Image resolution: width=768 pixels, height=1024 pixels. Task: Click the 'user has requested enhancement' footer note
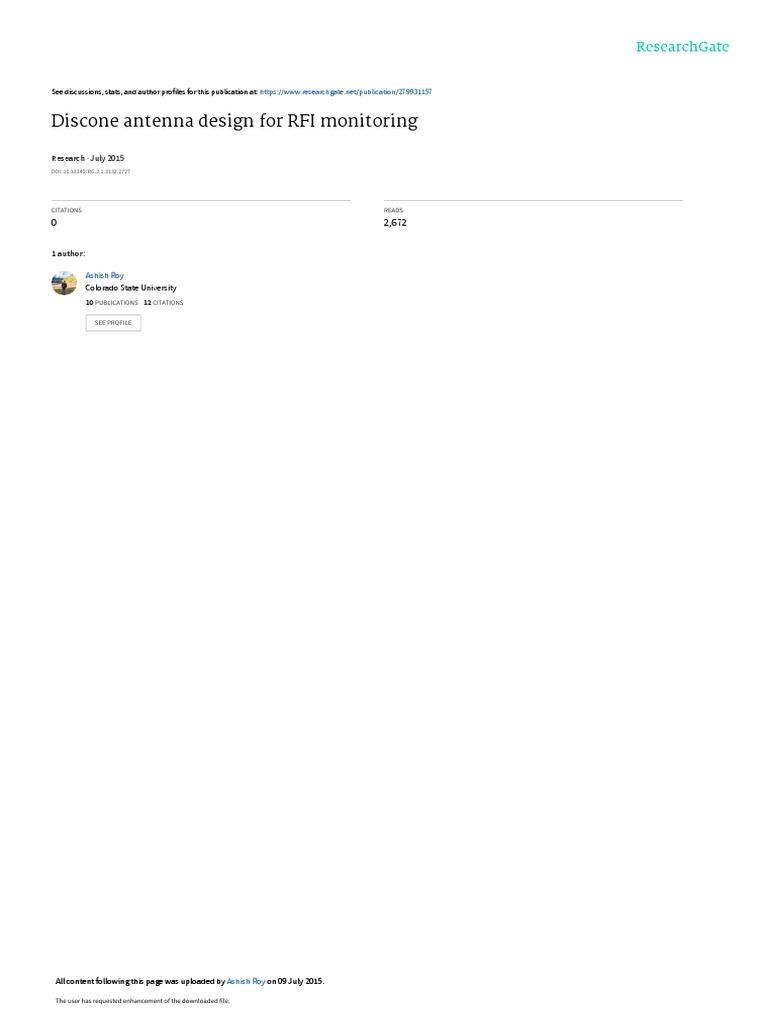(142, 1001)
